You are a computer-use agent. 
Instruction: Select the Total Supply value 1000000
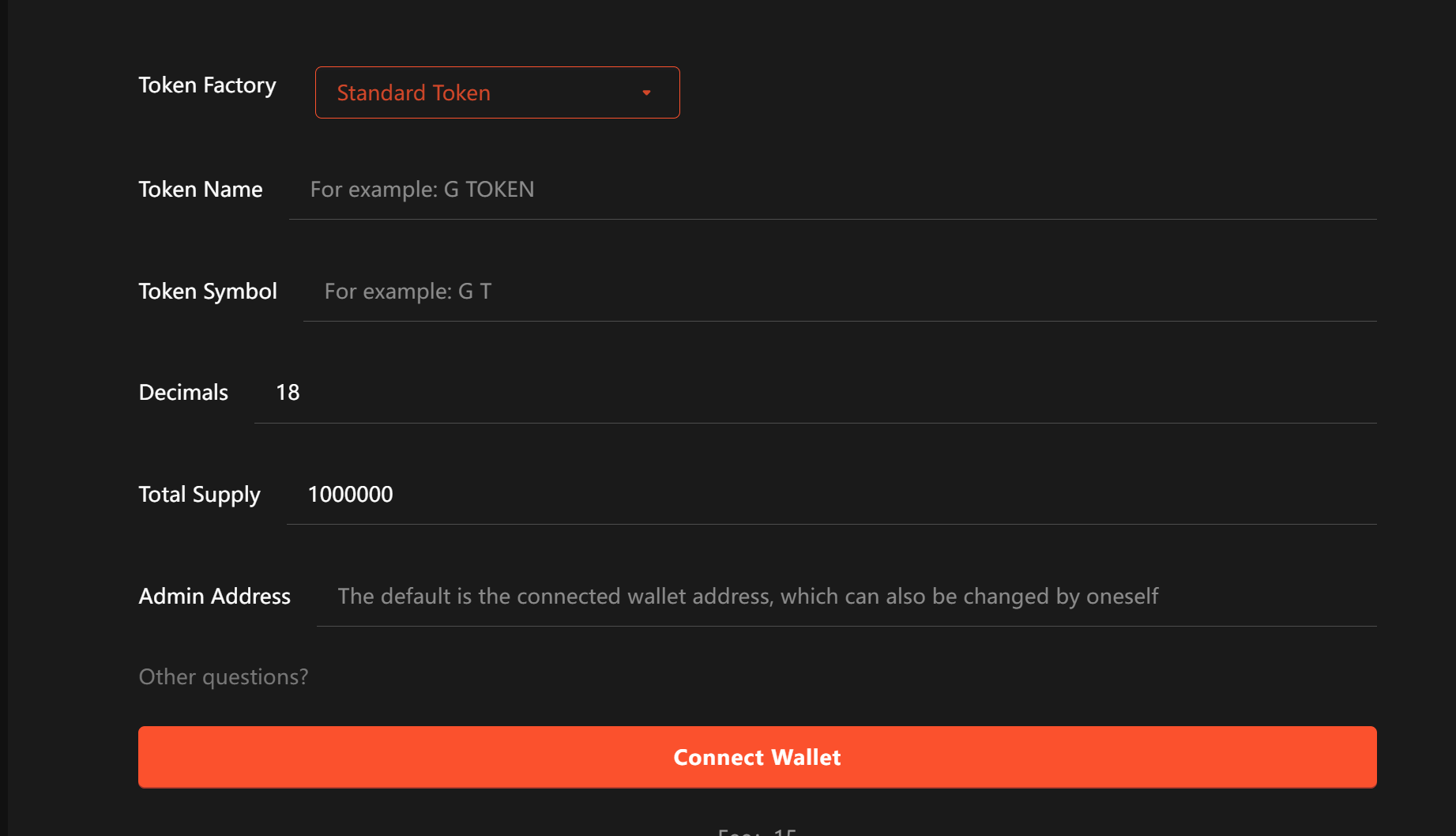[x=350, y=494]
